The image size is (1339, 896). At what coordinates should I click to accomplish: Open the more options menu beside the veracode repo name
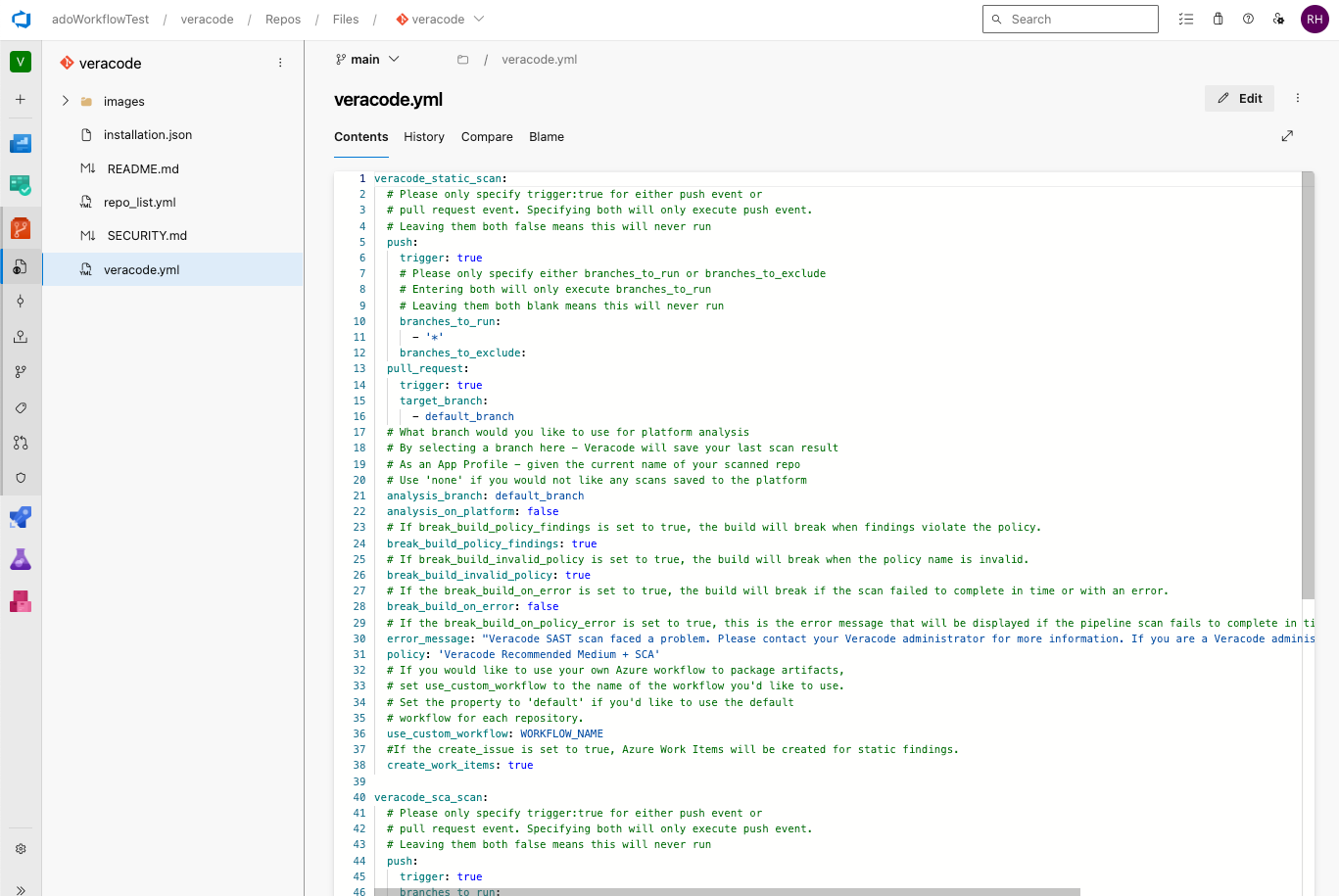pos(280,63)
